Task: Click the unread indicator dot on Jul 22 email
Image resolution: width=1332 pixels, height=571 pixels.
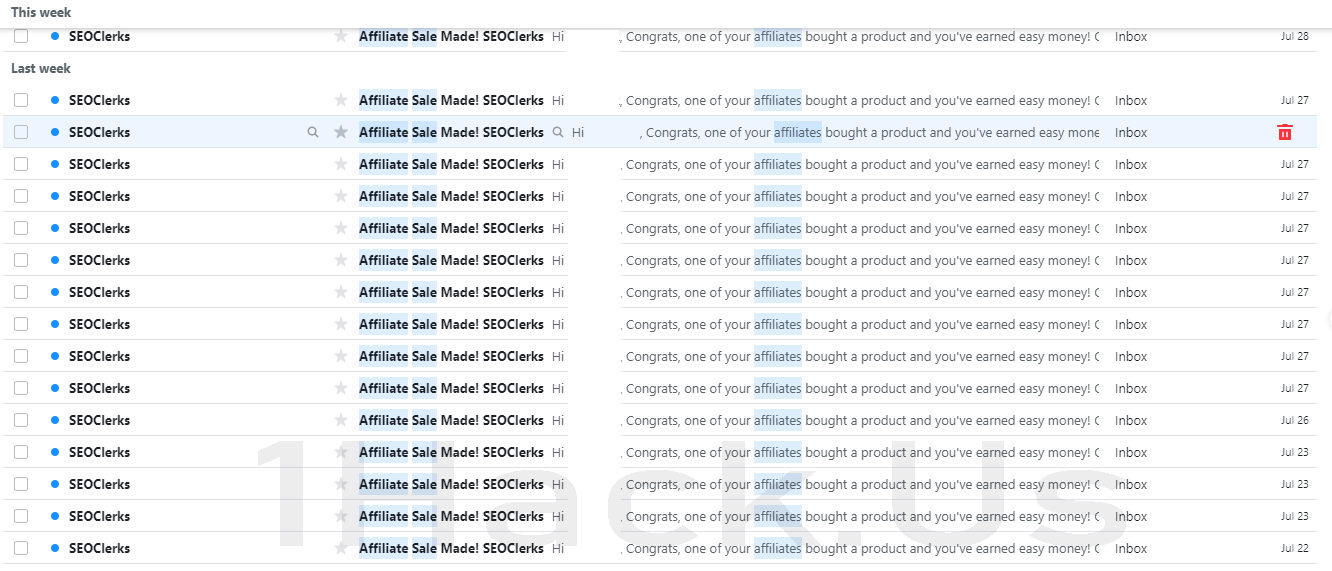Action: tap(54, 548)
